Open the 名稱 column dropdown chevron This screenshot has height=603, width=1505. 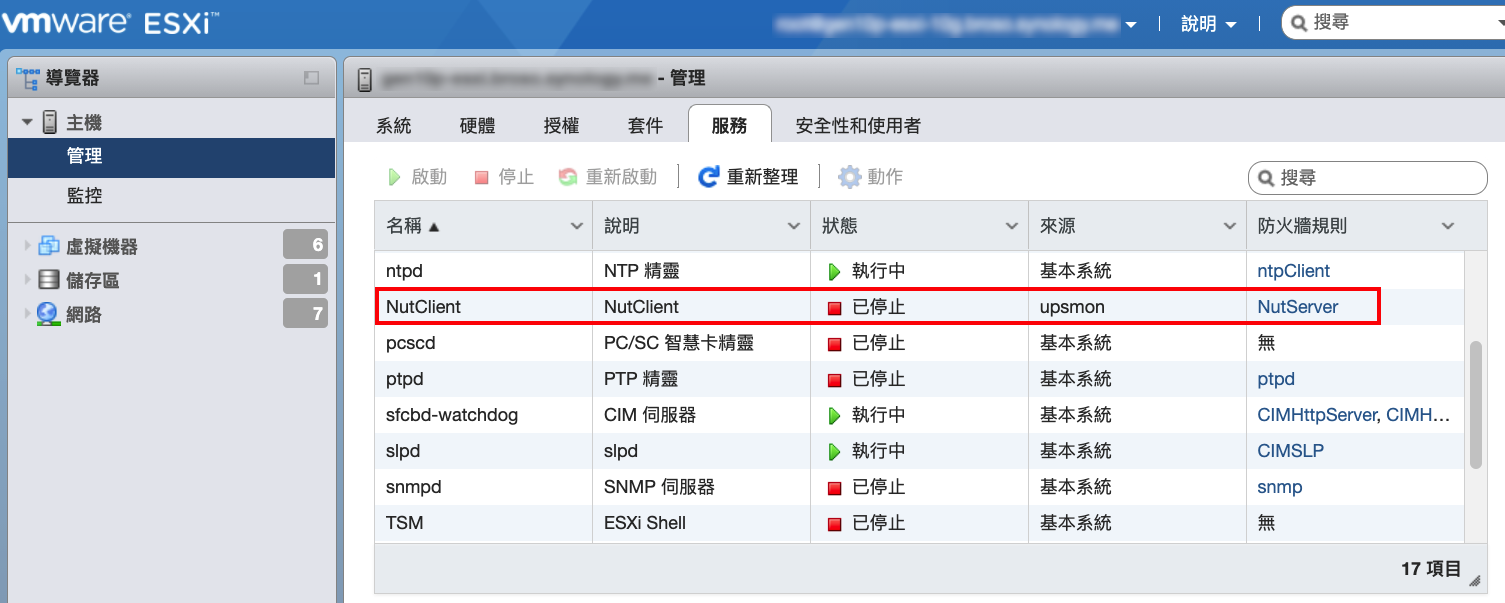click(577, 227)
